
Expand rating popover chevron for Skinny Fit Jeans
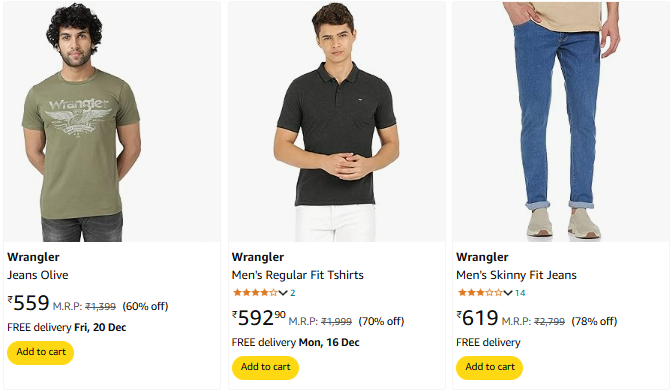tap(508, 293)
